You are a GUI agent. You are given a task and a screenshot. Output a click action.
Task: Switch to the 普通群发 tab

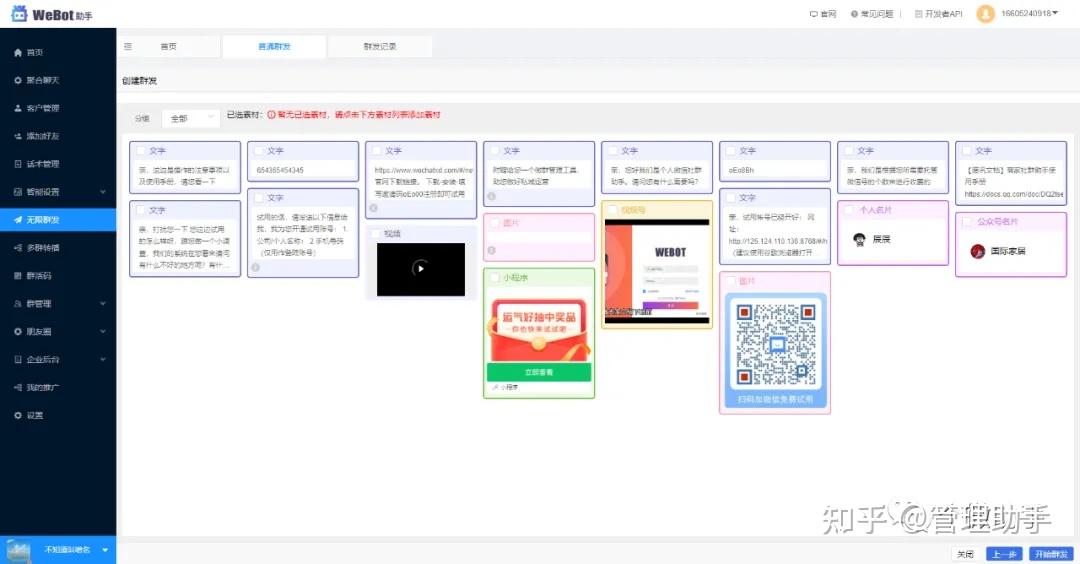point(274,47)
